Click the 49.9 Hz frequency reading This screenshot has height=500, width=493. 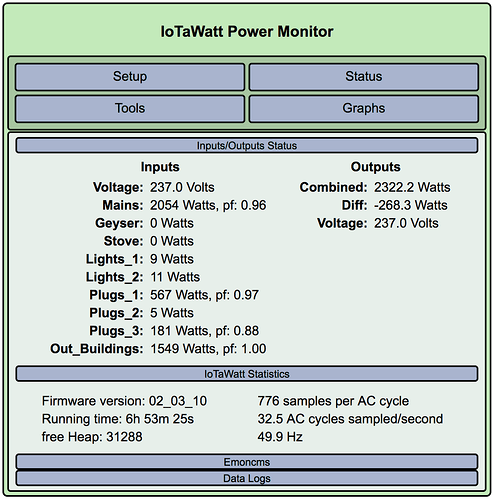point(280,437)
